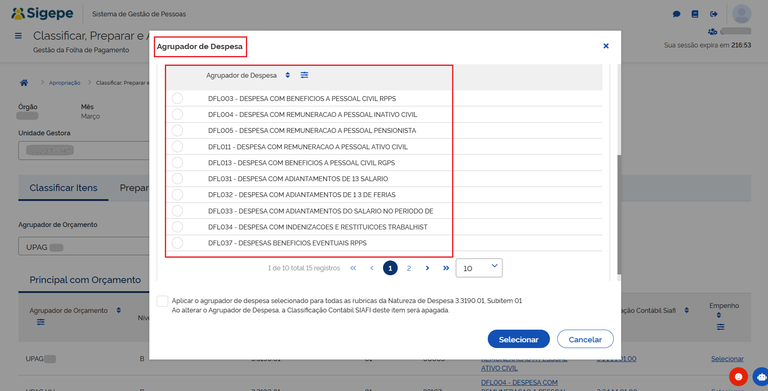
Task: Sort the Agrupador de Orçamento table column
Action: click(119, 310)
